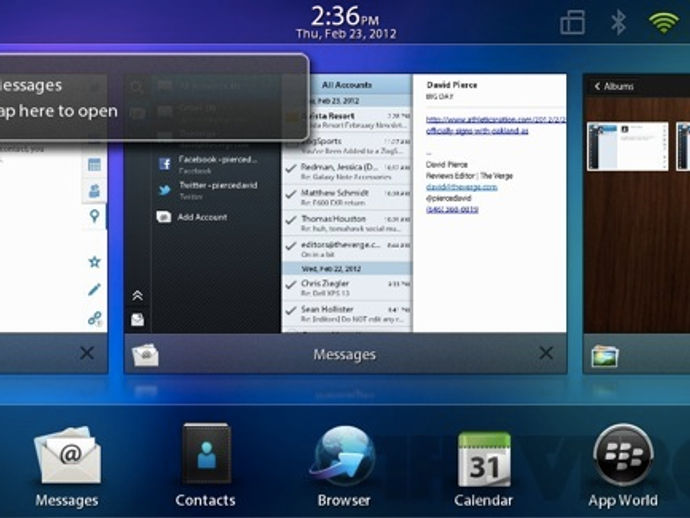
Task: Tap the envelope icon on Messages card title bar
Action: 145,355
